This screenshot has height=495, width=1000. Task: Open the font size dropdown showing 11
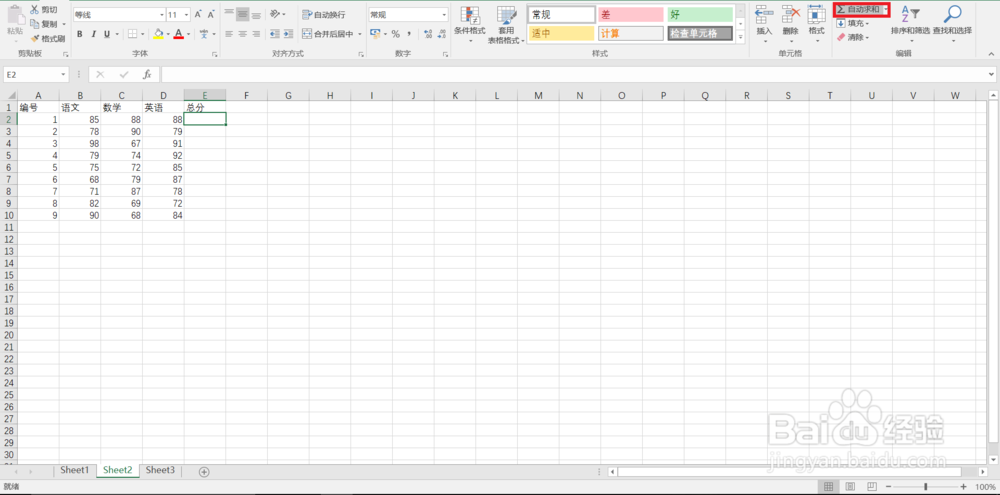coord(186,15)
